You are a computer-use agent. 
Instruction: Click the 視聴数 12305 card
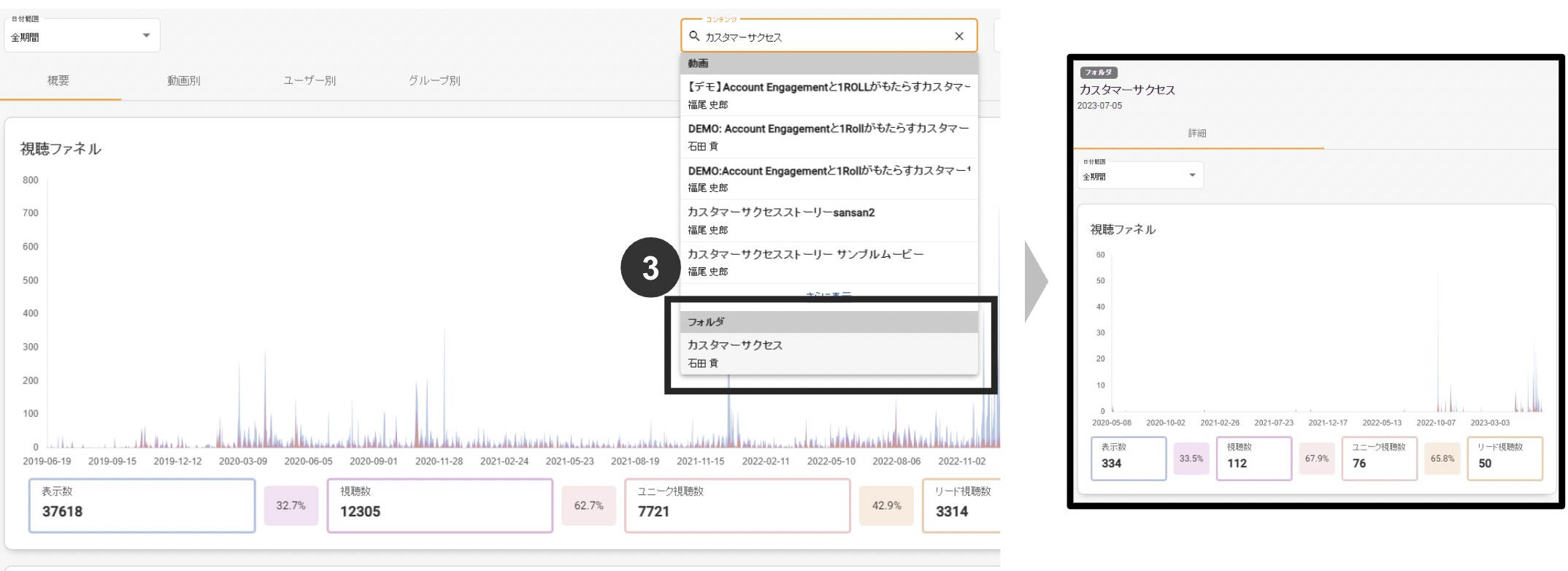point(440,505)
